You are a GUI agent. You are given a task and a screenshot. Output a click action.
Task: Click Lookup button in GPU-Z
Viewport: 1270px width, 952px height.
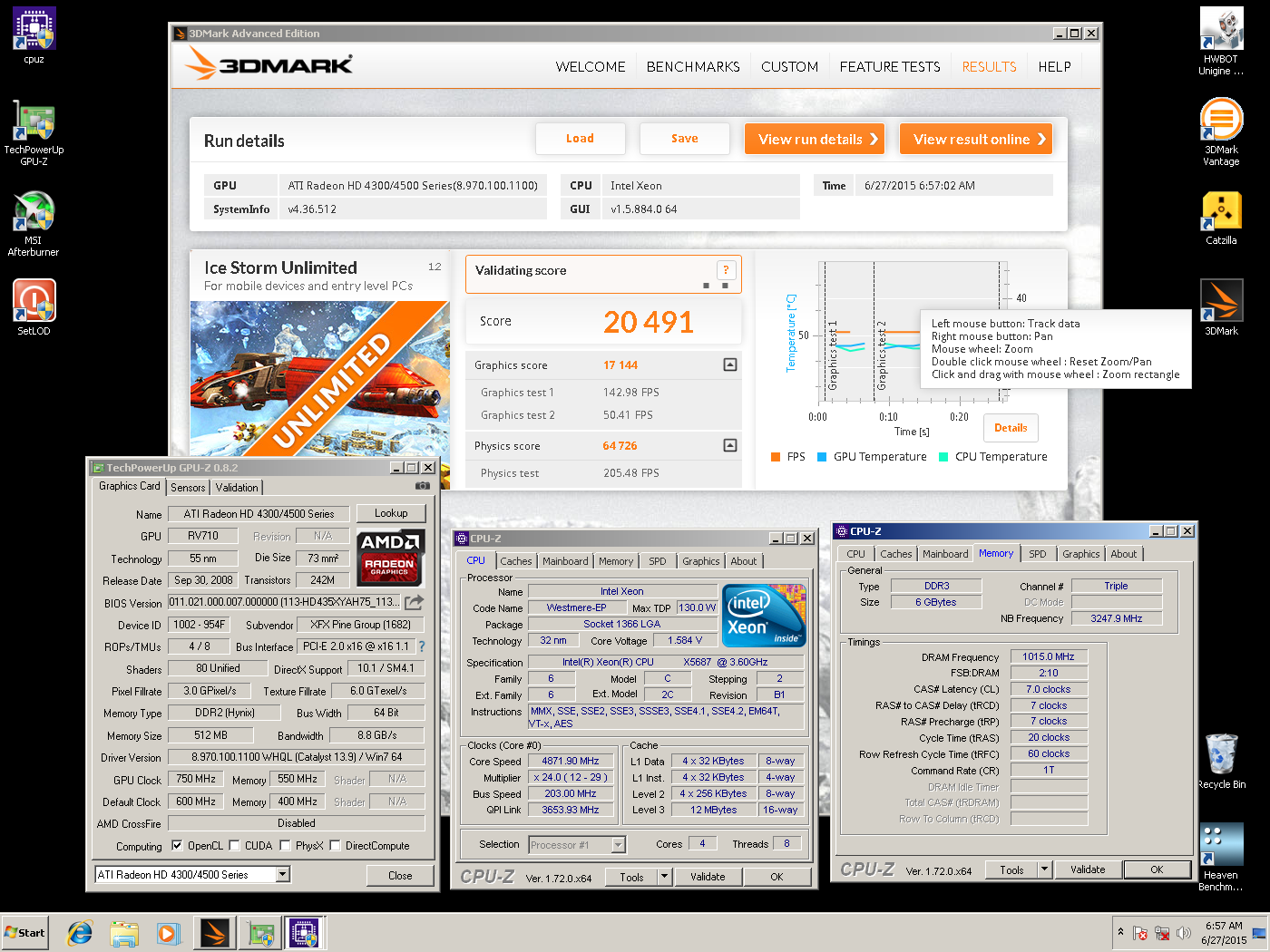click(391, 513)
